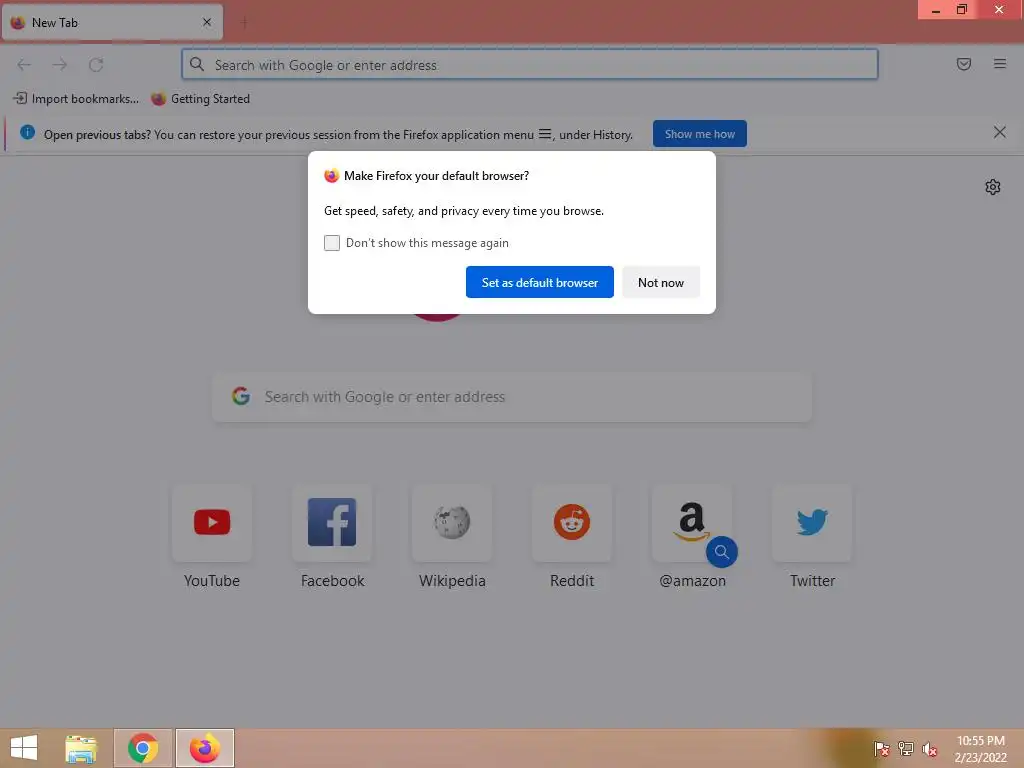1024x768 pixels.
Task: Open new tab page settings gear
Action: (992, 187)
